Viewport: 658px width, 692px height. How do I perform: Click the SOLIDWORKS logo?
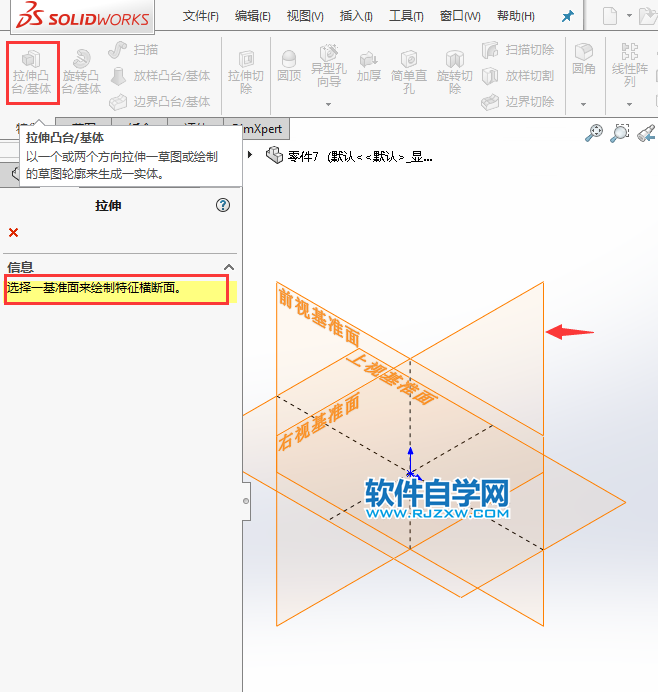(x=83, y=16)
